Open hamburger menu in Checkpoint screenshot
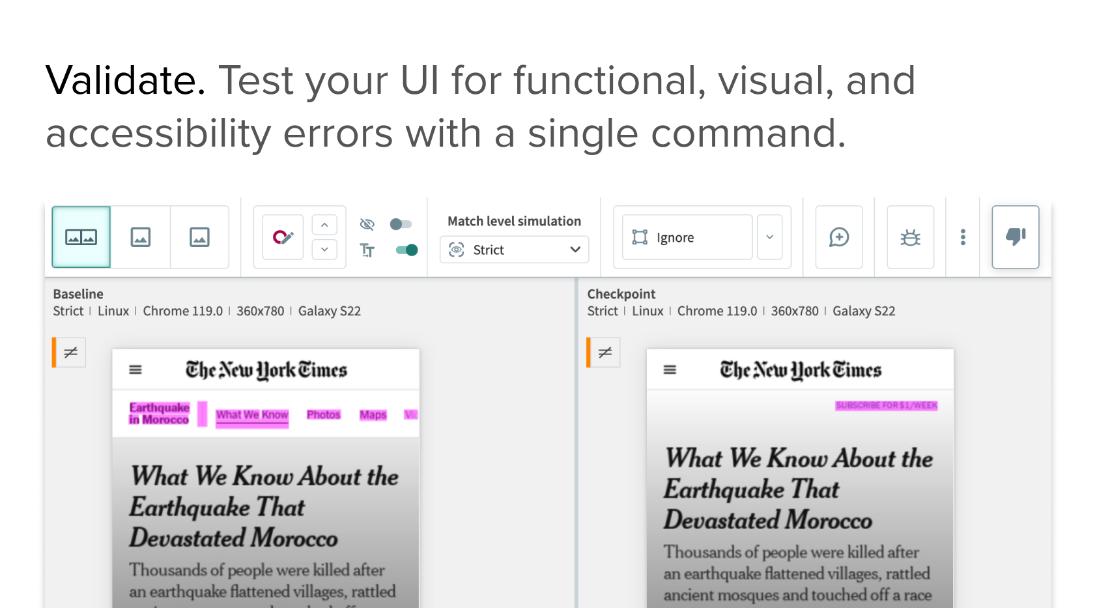Screen dimensions: 1110x608 (670, 370)
